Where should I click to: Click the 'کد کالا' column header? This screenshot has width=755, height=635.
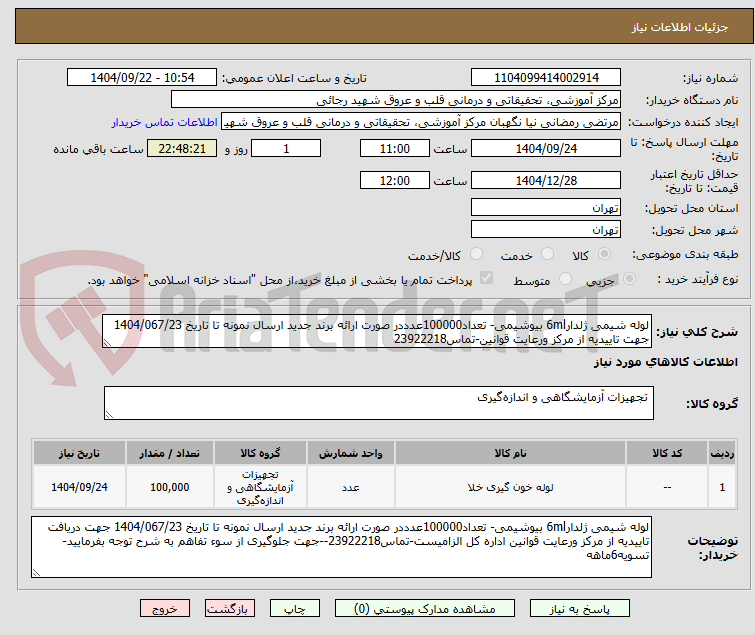(667, 453)
